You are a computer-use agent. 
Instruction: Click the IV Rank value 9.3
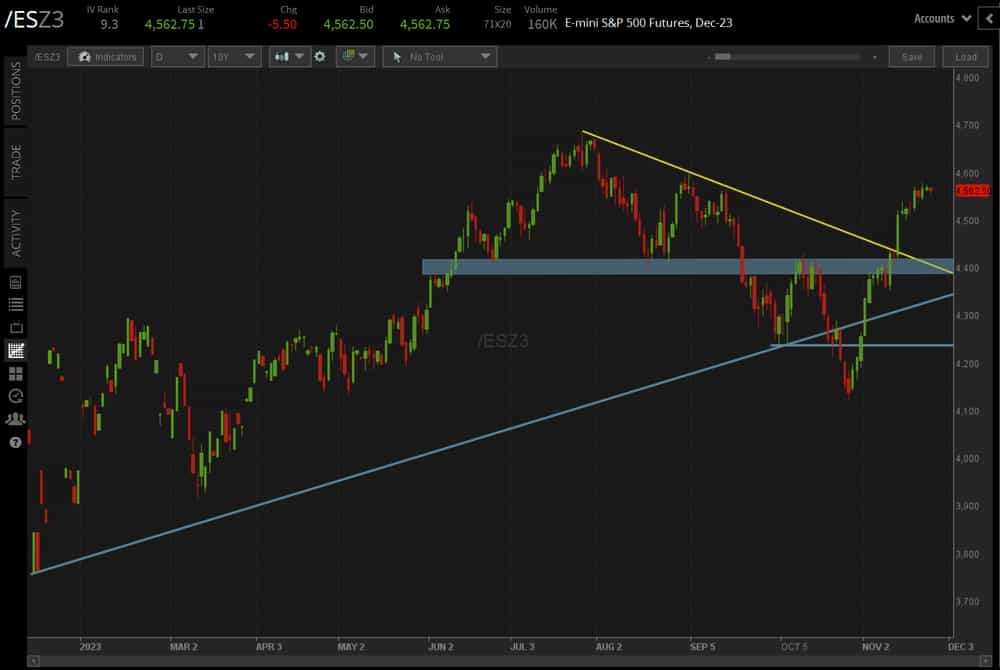tap(109, 24)
